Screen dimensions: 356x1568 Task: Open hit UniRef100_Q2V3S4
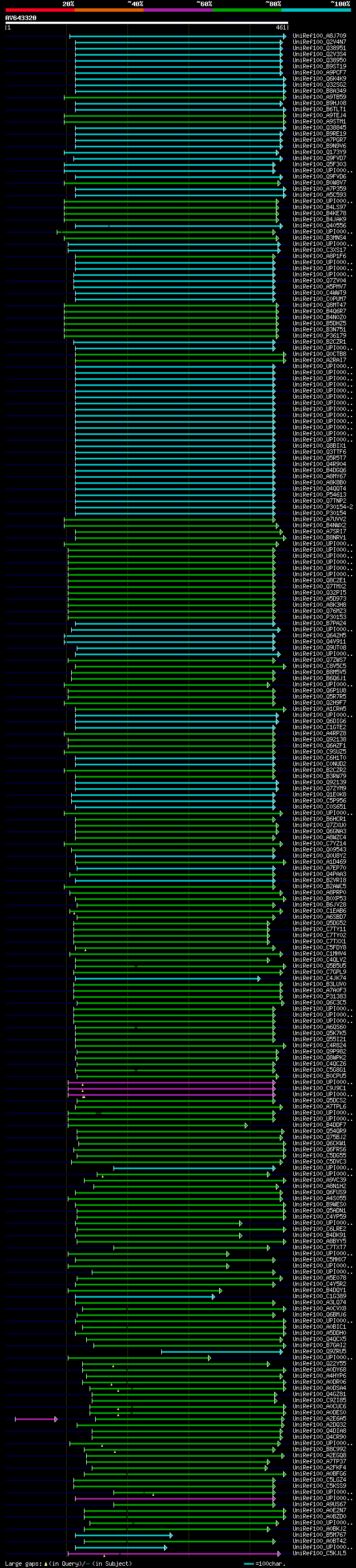pos(319,54)
